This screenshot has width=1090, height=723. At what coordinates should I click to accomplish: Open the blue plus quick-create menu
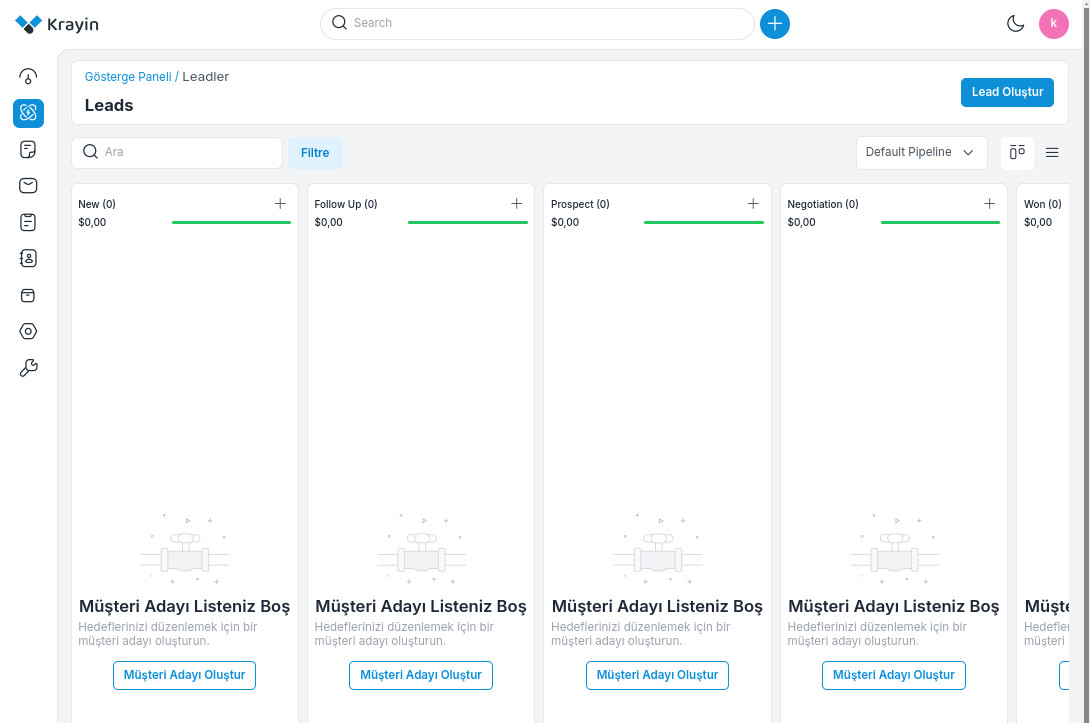(x=775, y=24)
